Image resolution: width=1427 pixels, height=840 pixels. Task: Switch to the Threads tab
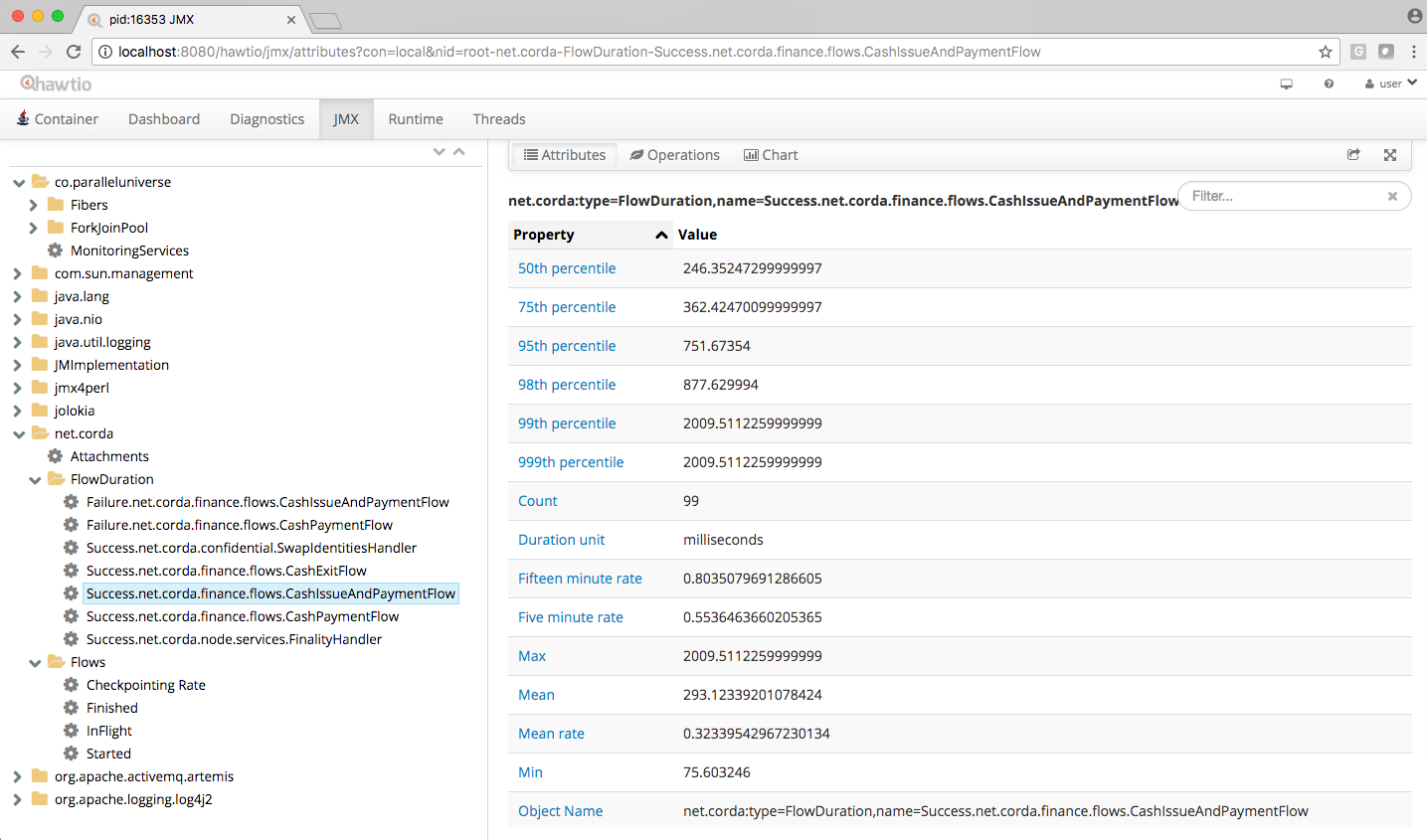click(x=499, y=119)
